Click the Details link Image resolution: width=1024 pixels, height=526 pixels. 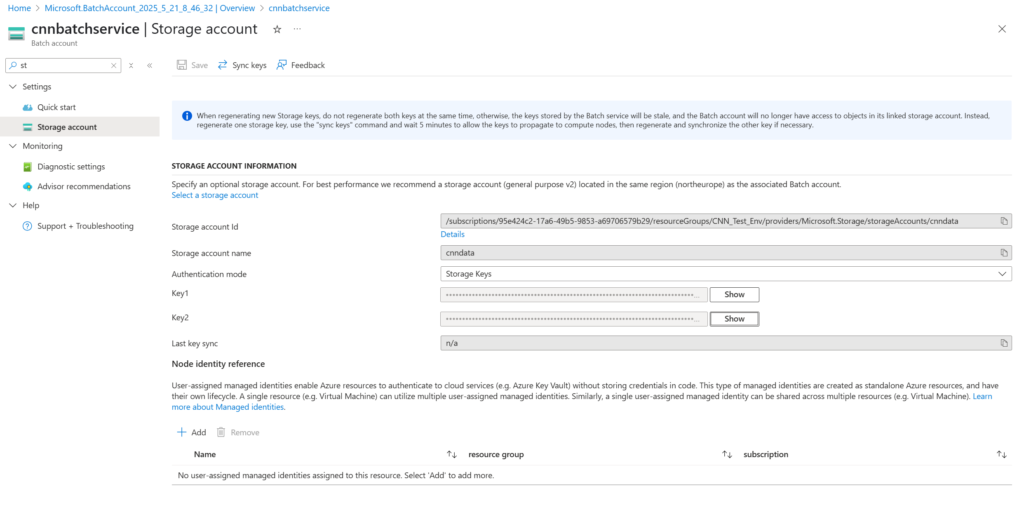coord(453,234)
